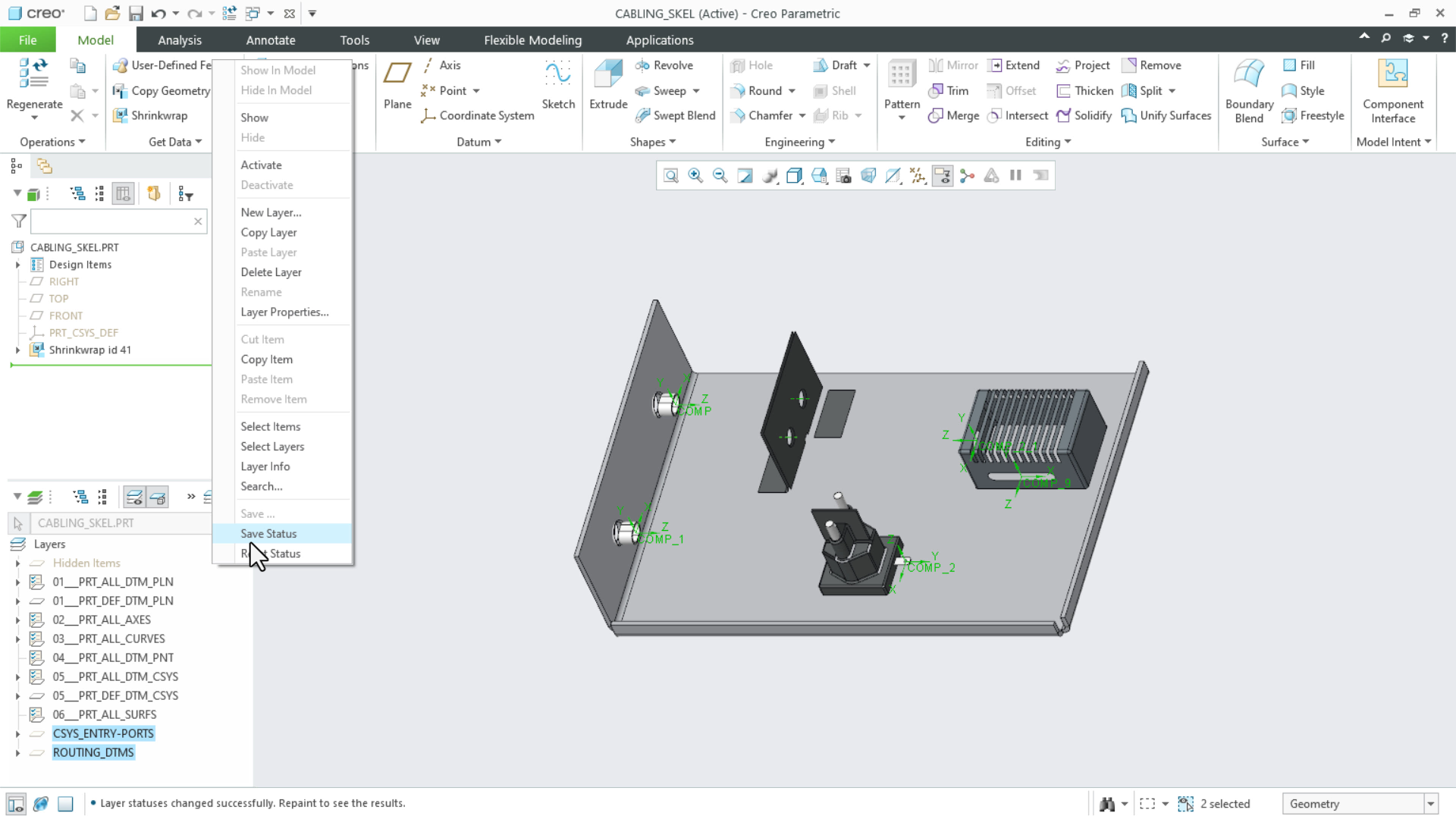Toggle the layer tree submodel layers button next to the hidden items filter

pos(158,497)
